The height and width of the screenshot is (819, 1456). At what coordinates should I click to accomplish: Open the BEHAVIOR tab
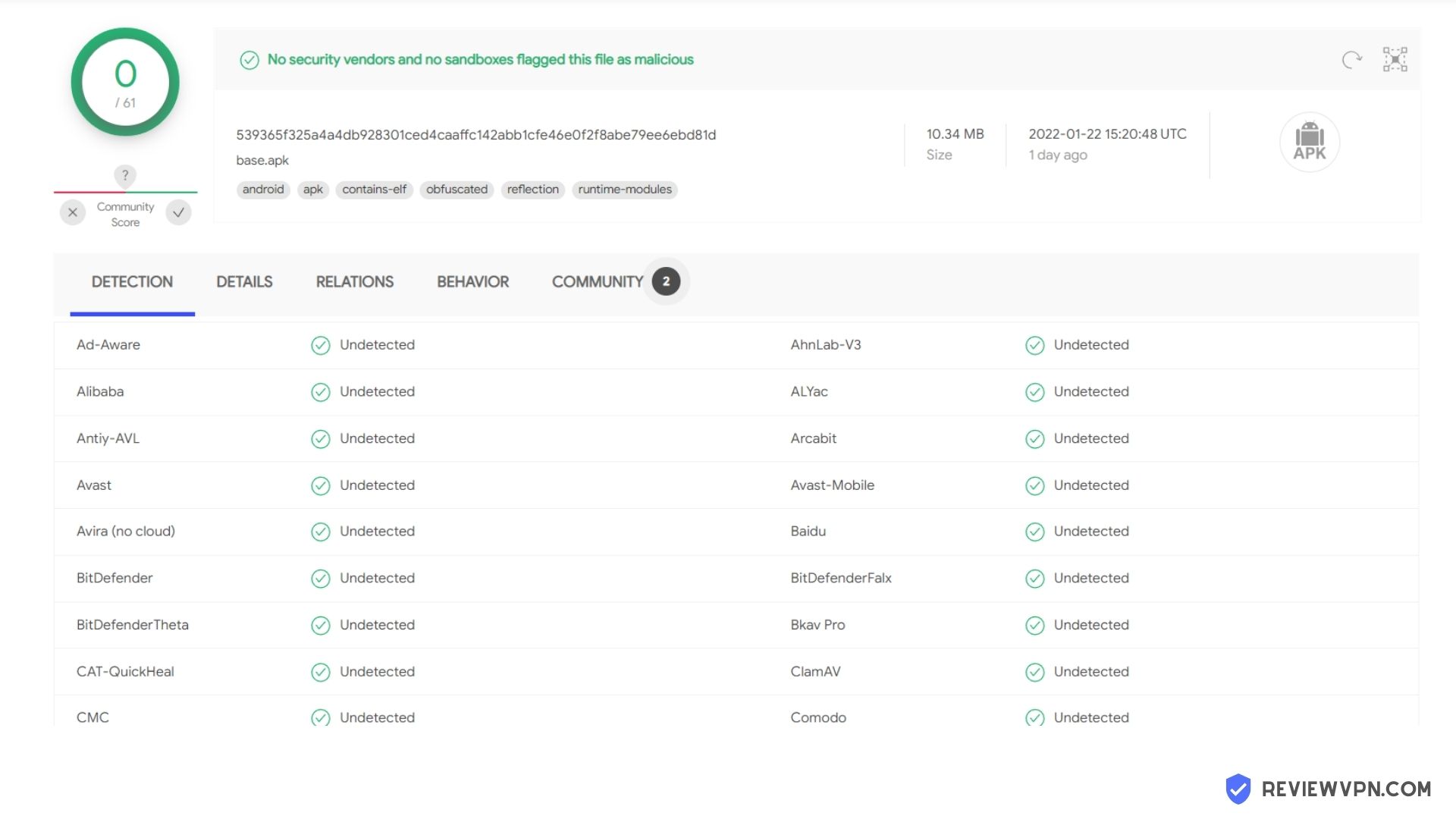coord(472,281)
